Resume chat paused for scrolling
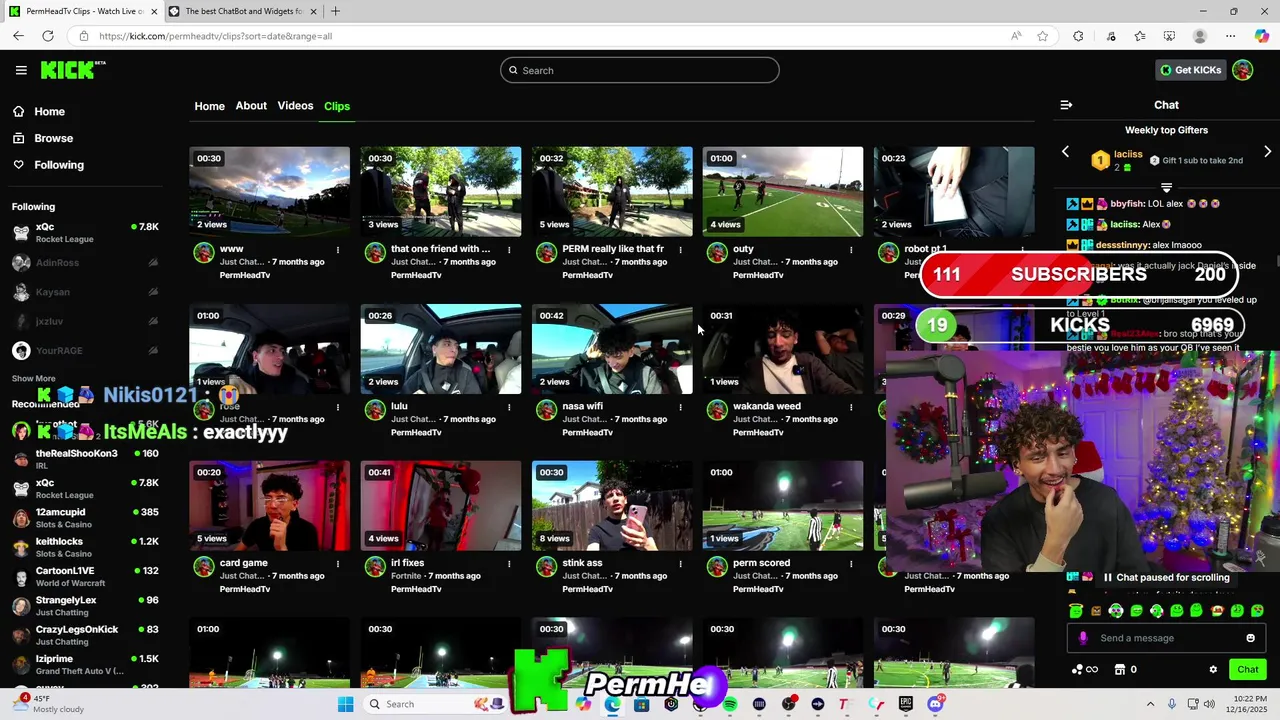Image resolution: width=1280 pixels, height=720 pixels. [x=1166, y=578]
